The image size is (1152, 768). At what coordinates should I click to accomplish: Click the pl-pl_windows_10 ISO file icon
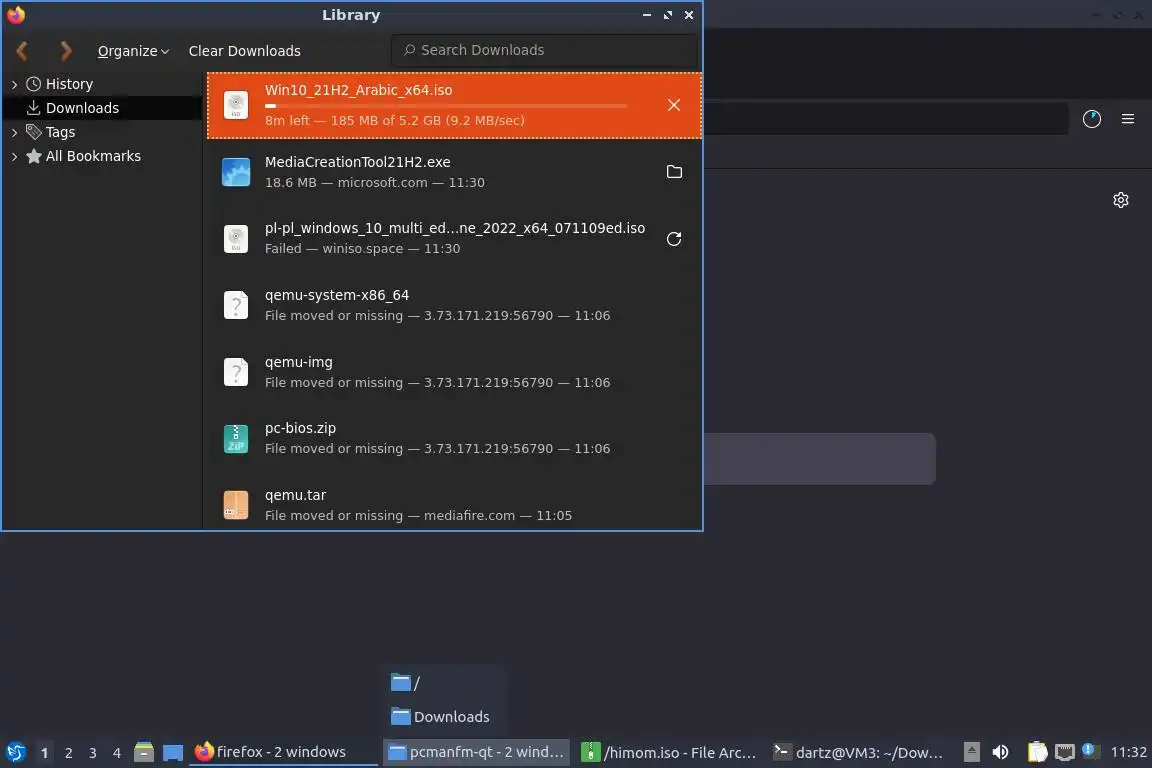(x=236, y=239)
